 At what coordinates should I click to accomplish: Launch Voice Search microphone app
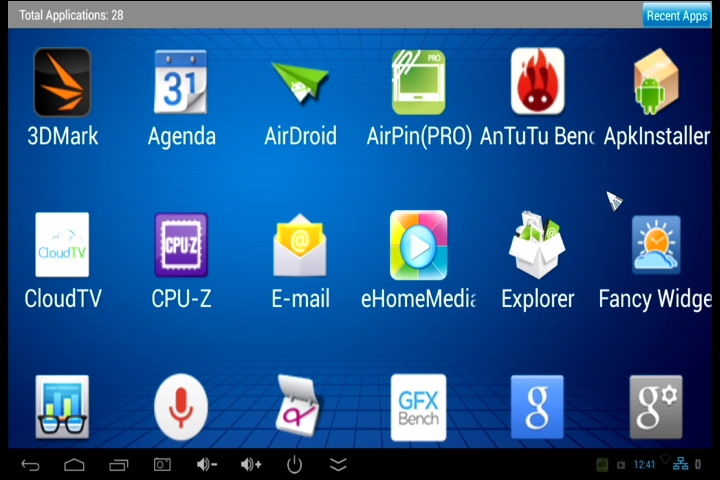[x=181, y=407]
